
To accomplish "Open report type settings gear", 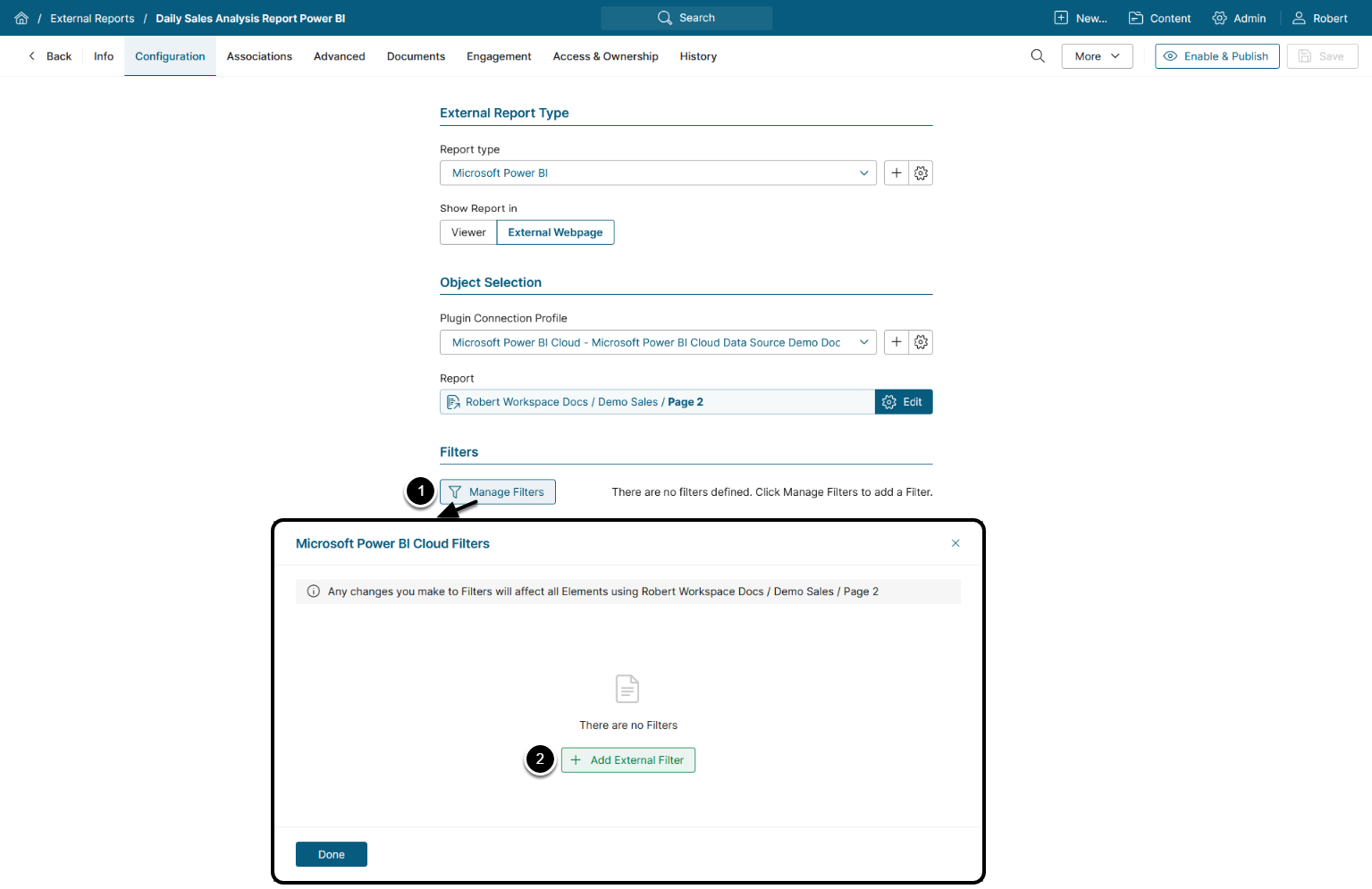I will click(921, 173).
